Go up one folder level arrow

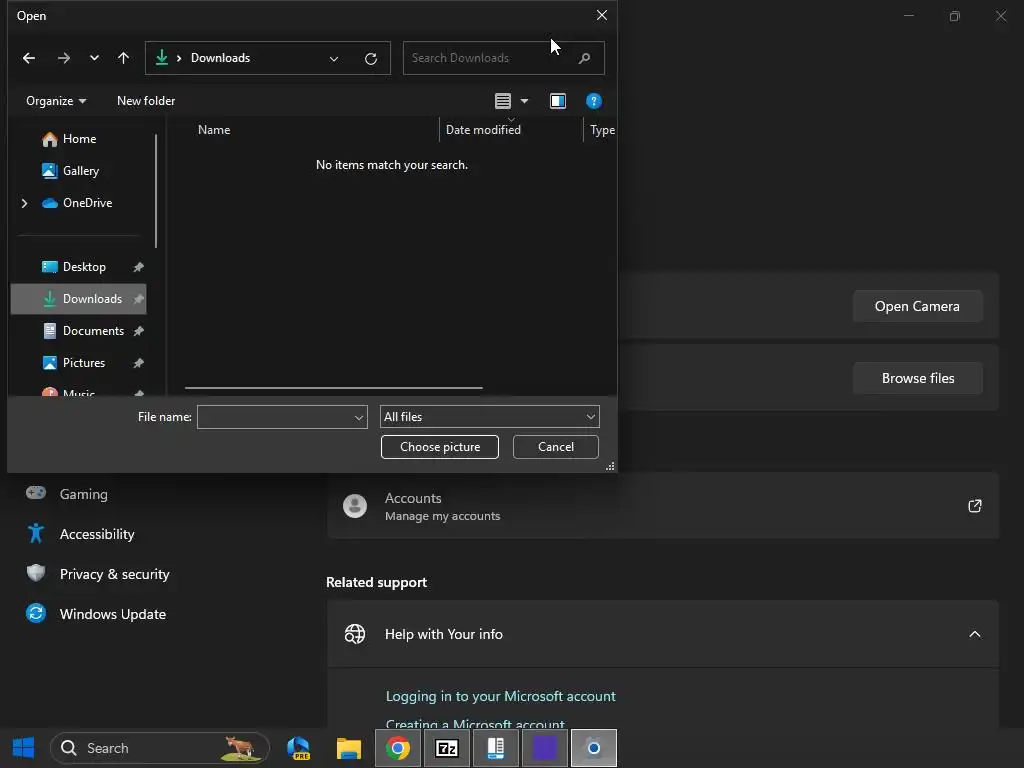coord(123,58)
